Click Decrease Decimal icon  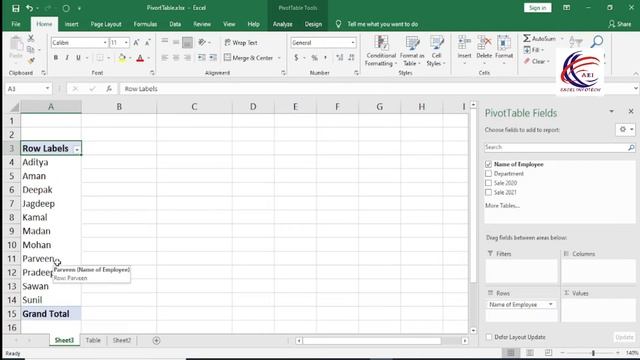point(351,58)
